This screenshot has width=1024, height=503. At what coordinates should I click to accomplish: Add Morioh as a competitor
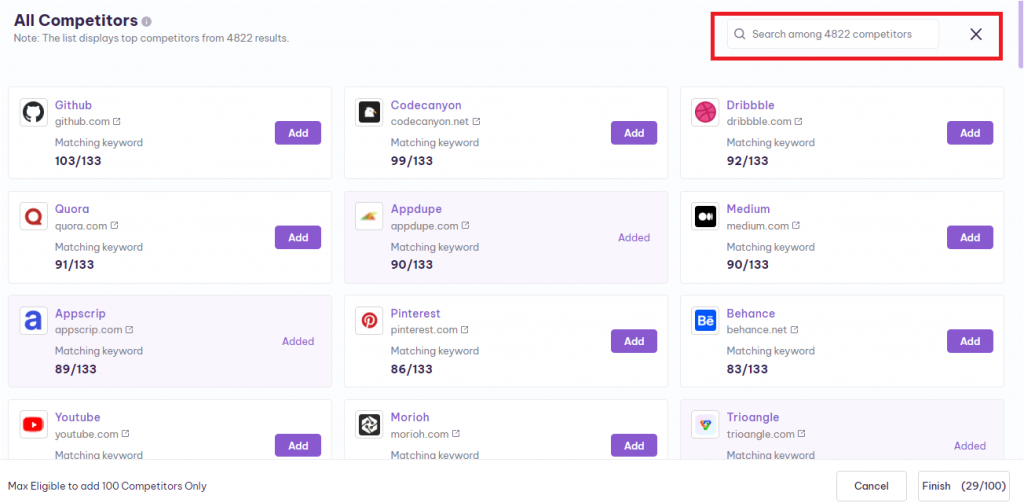coord(634,446)
